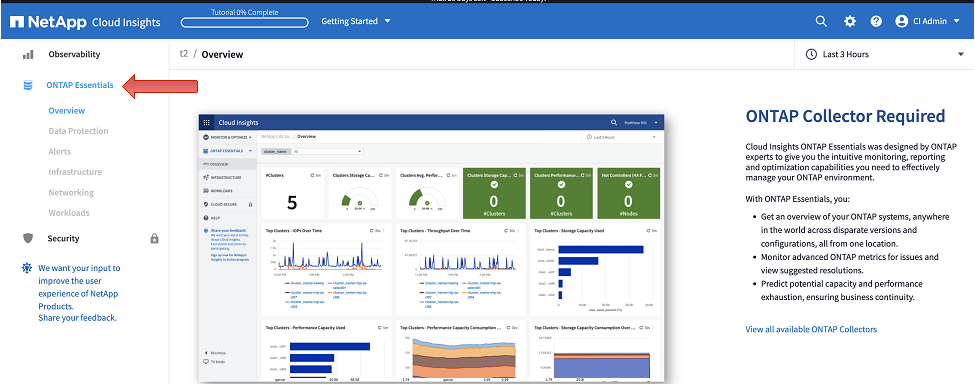Select ONTAP Essentials in the sidebar
This screenshot has width=975, height=385.
[x=80, y=85]
